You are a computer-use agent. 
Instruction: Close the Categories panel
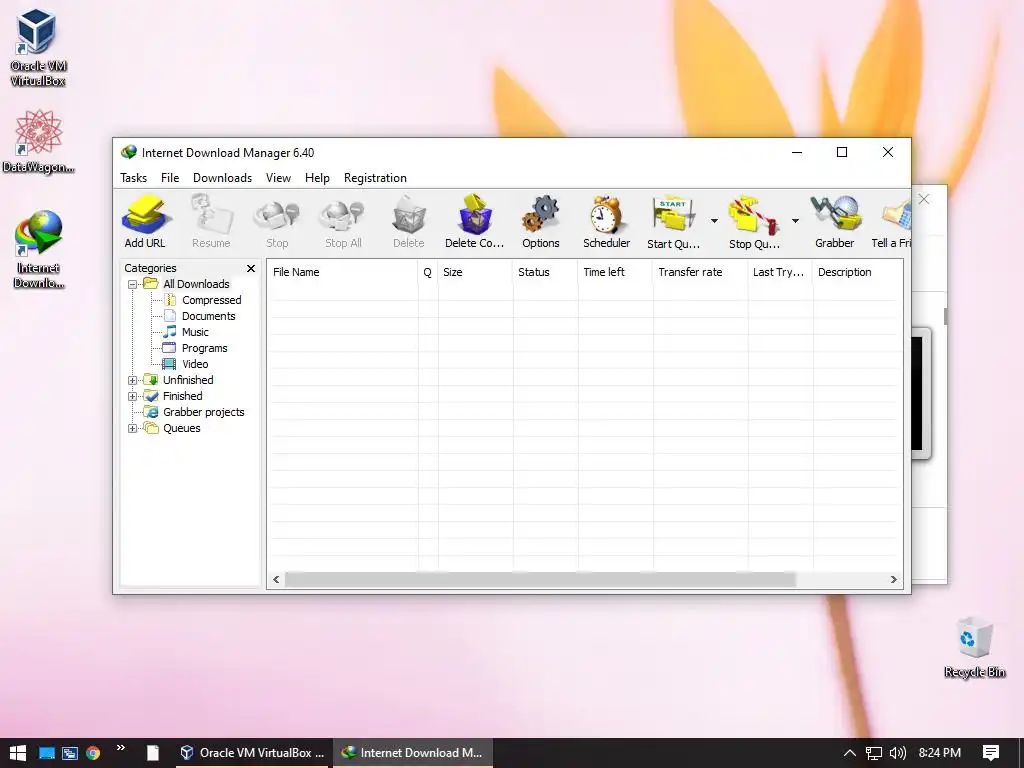pos(251,268)
